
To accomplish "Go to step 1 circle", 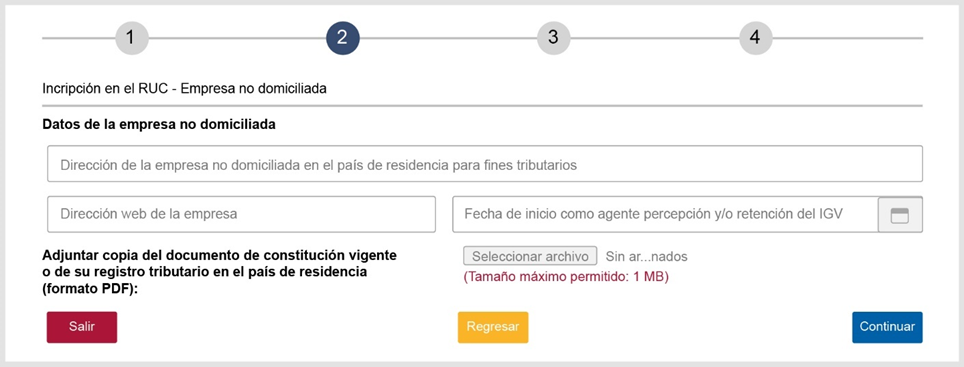I will (132, 38).
